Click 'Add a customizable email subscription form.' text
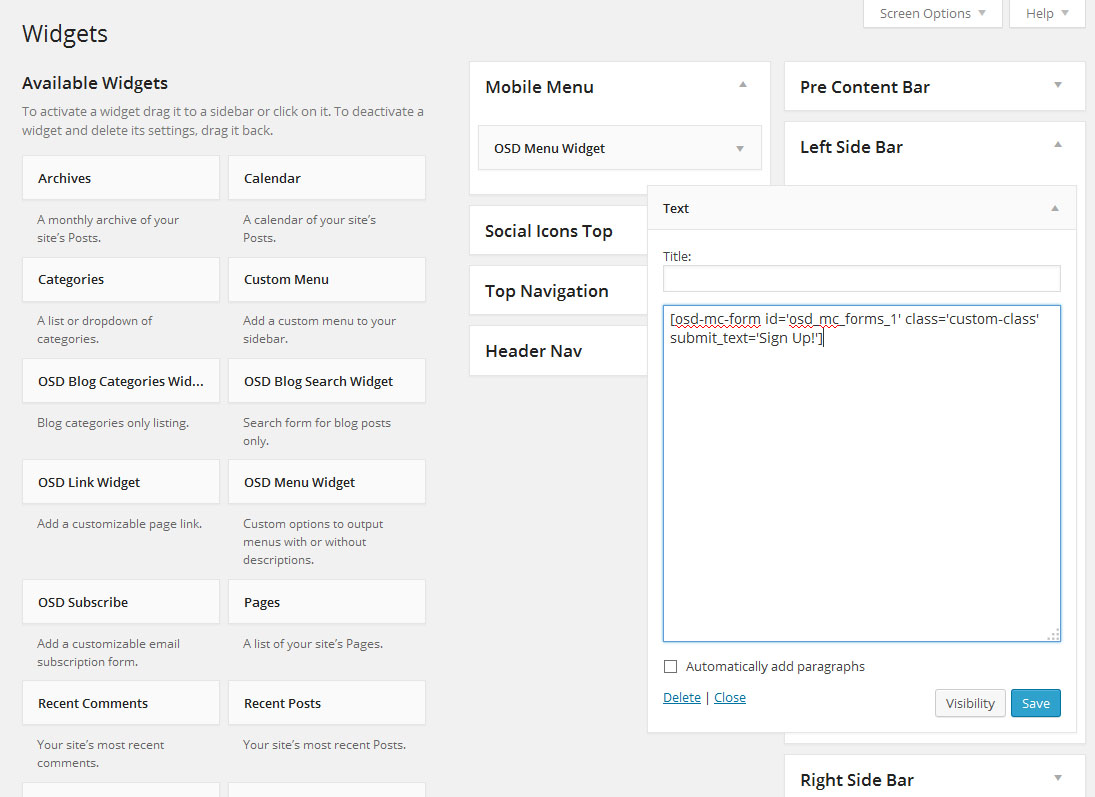The height and width of the screenshot is (797, 1095). [x=108, y=652]
